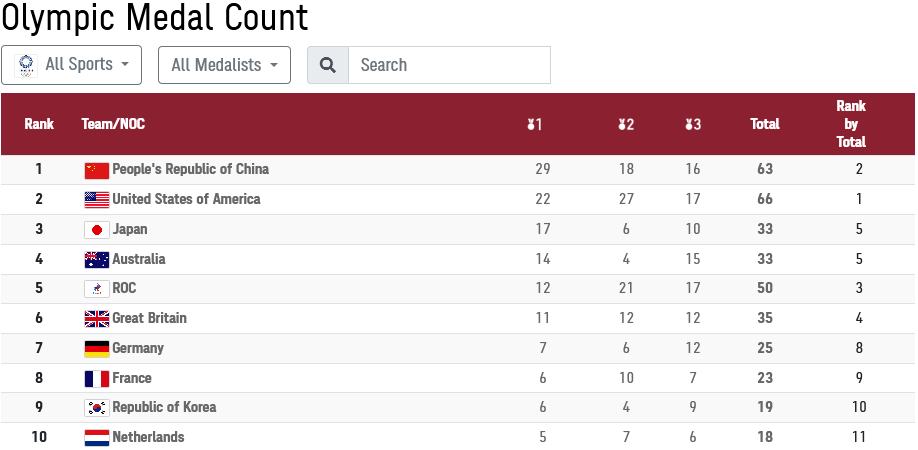Click the gold medal column header icon
Image resolution: width=918 pixels, height=450 pixels.
pos(534,124)
